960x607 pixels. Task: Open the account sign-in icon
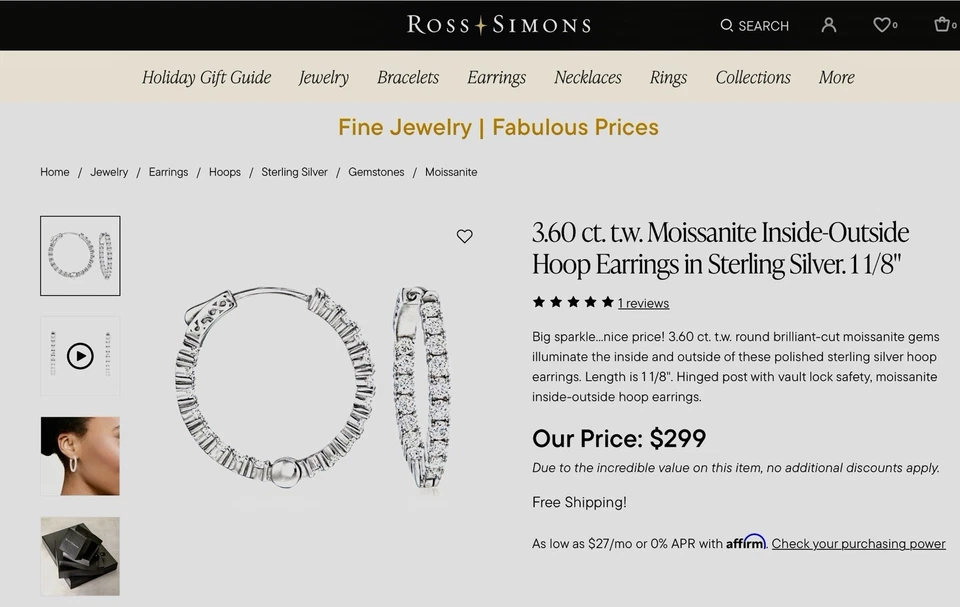[x=828, y=25]
